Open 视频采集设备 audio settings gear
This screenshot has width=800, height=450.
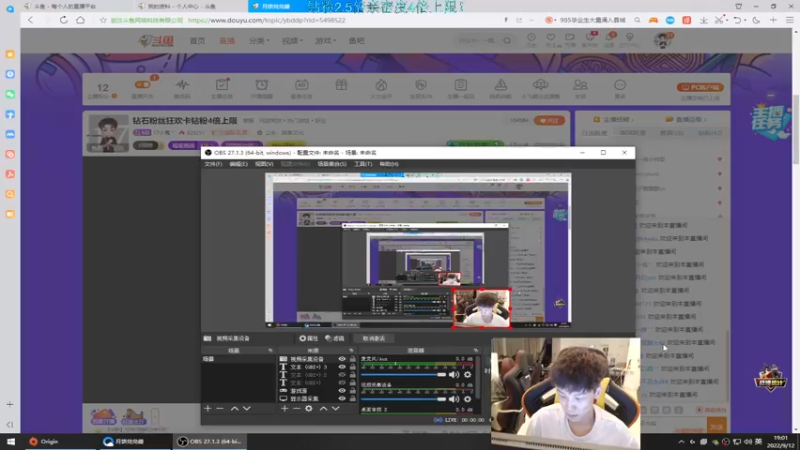467,399
